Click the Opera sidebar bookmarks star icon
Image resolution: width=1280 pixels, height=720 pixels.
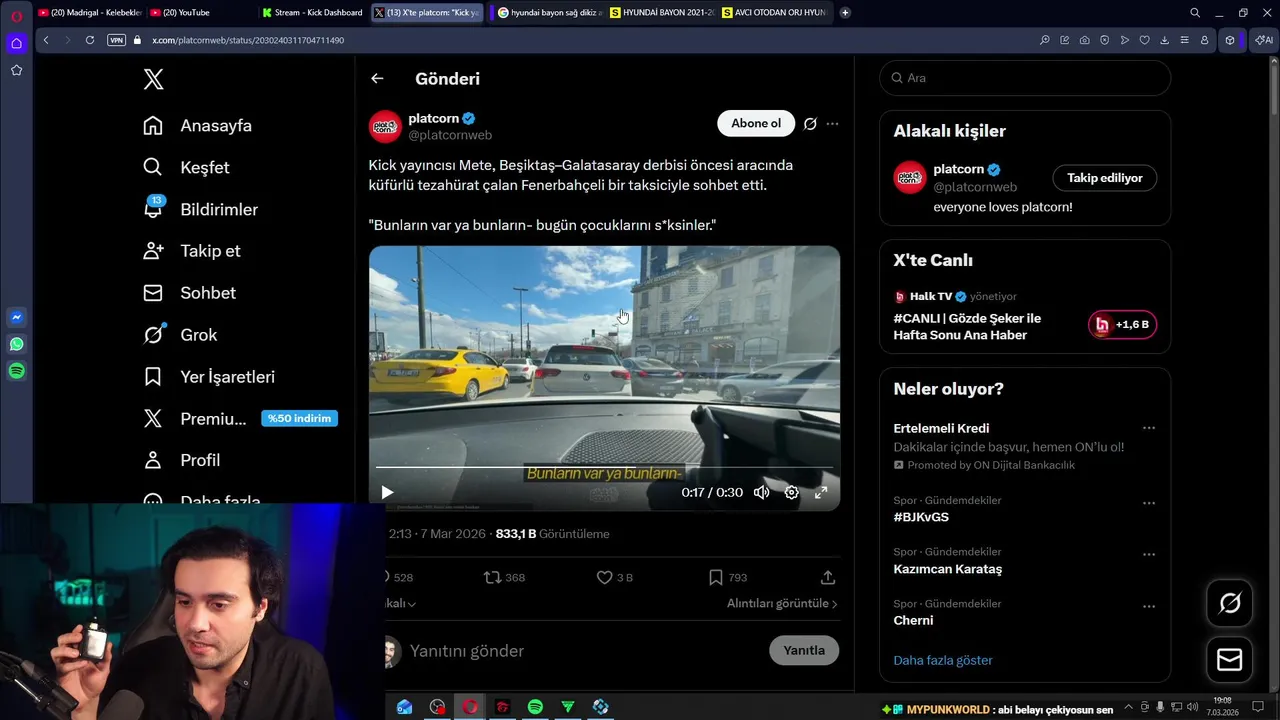click(16, 70)
